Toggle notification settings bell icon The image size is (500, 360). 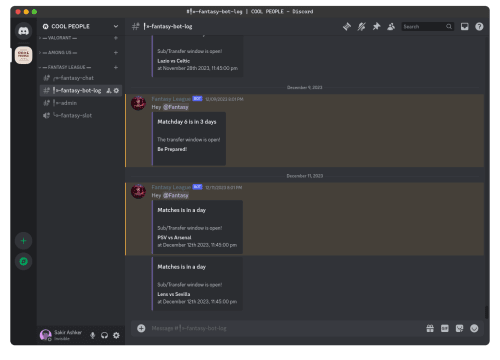click(362, 27)
